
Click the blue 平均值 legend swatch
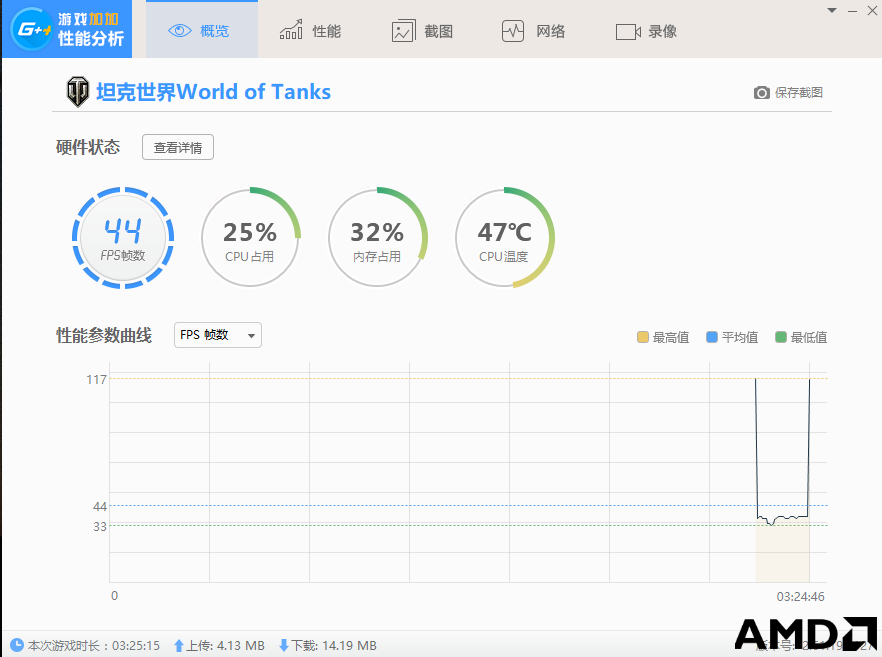712,337
